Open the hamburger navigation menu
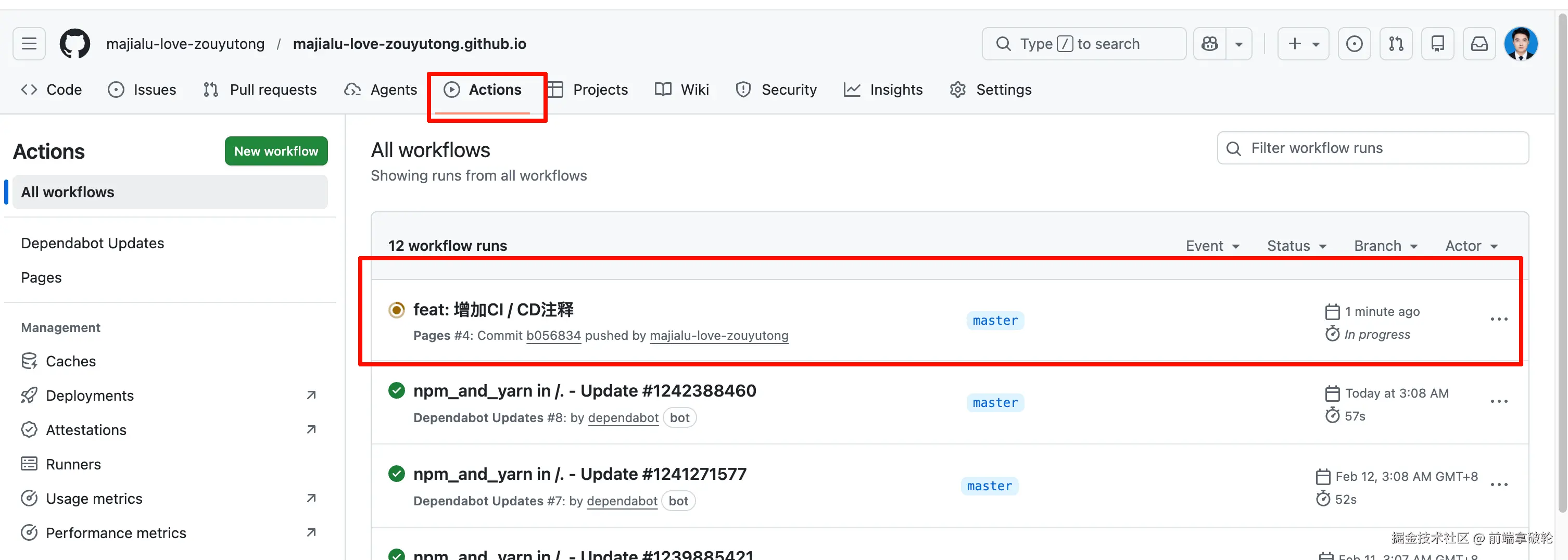Viewport: 1568px width, 560px height. (x=29, y=44)
